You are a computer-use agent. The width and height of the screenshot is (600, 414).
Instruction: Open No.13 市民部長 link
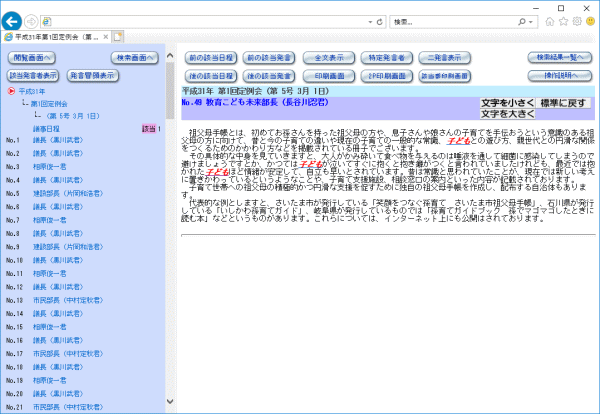68,300
